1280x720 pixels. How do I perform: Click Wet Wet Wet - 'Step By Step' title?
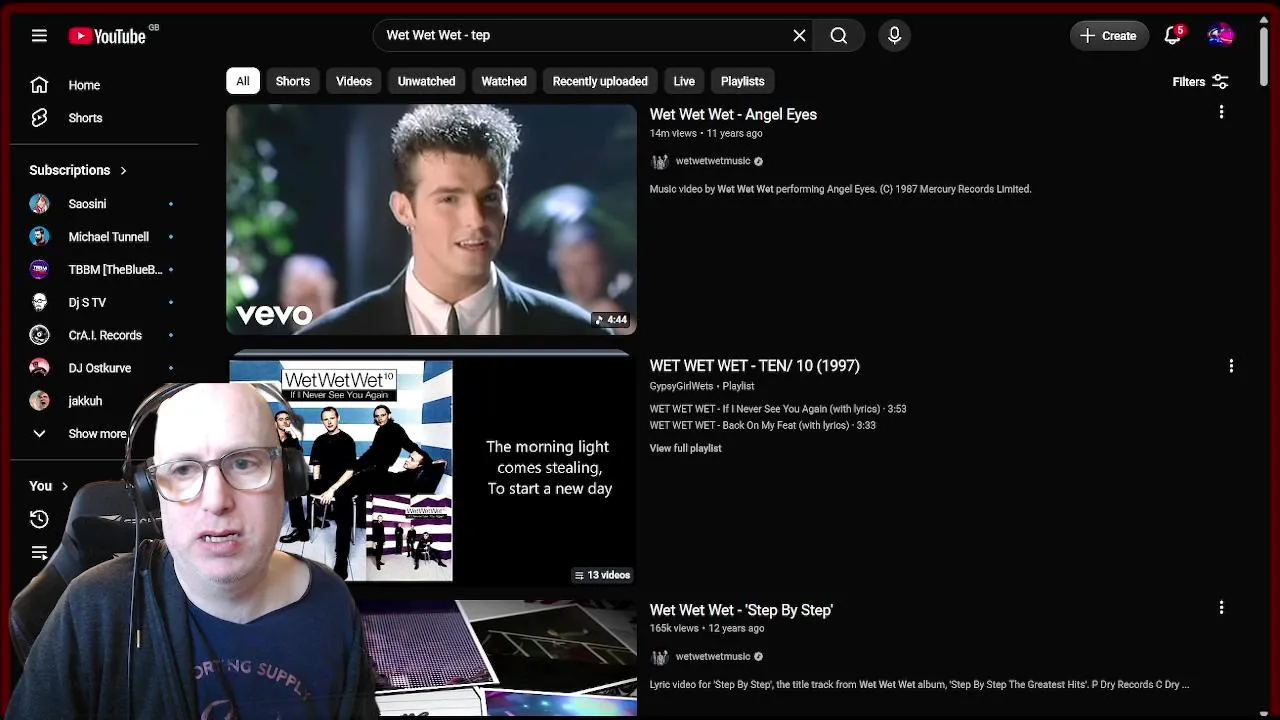(x=741, y=610)
